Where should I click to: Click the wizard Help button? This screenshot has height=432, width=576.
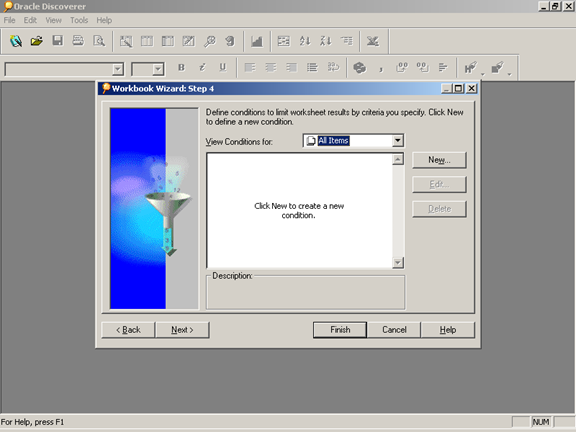click(448, 330)
